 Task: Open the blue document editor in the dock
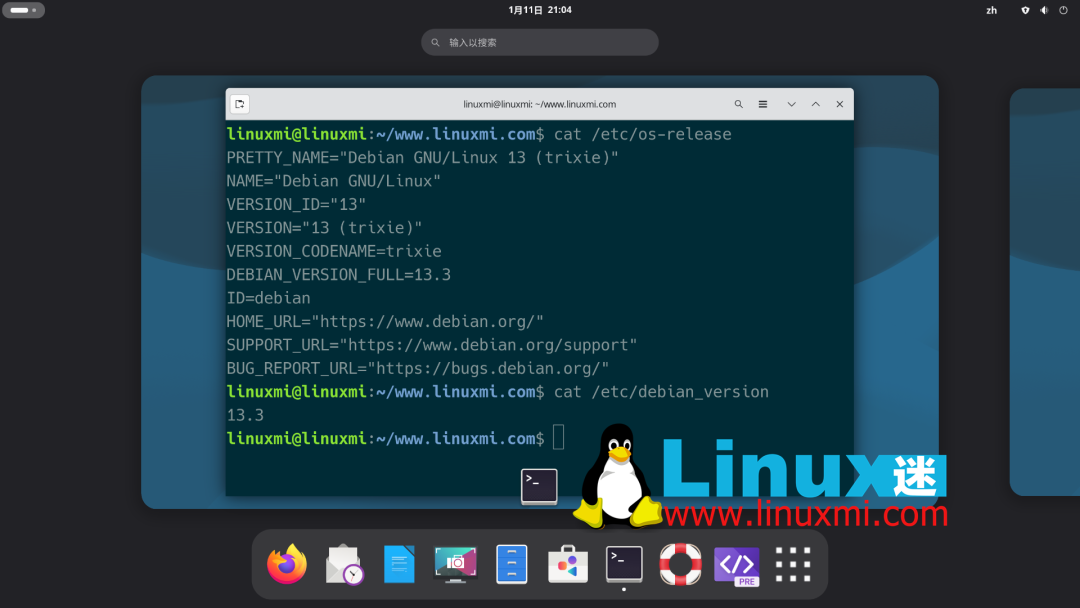[399, 564]
